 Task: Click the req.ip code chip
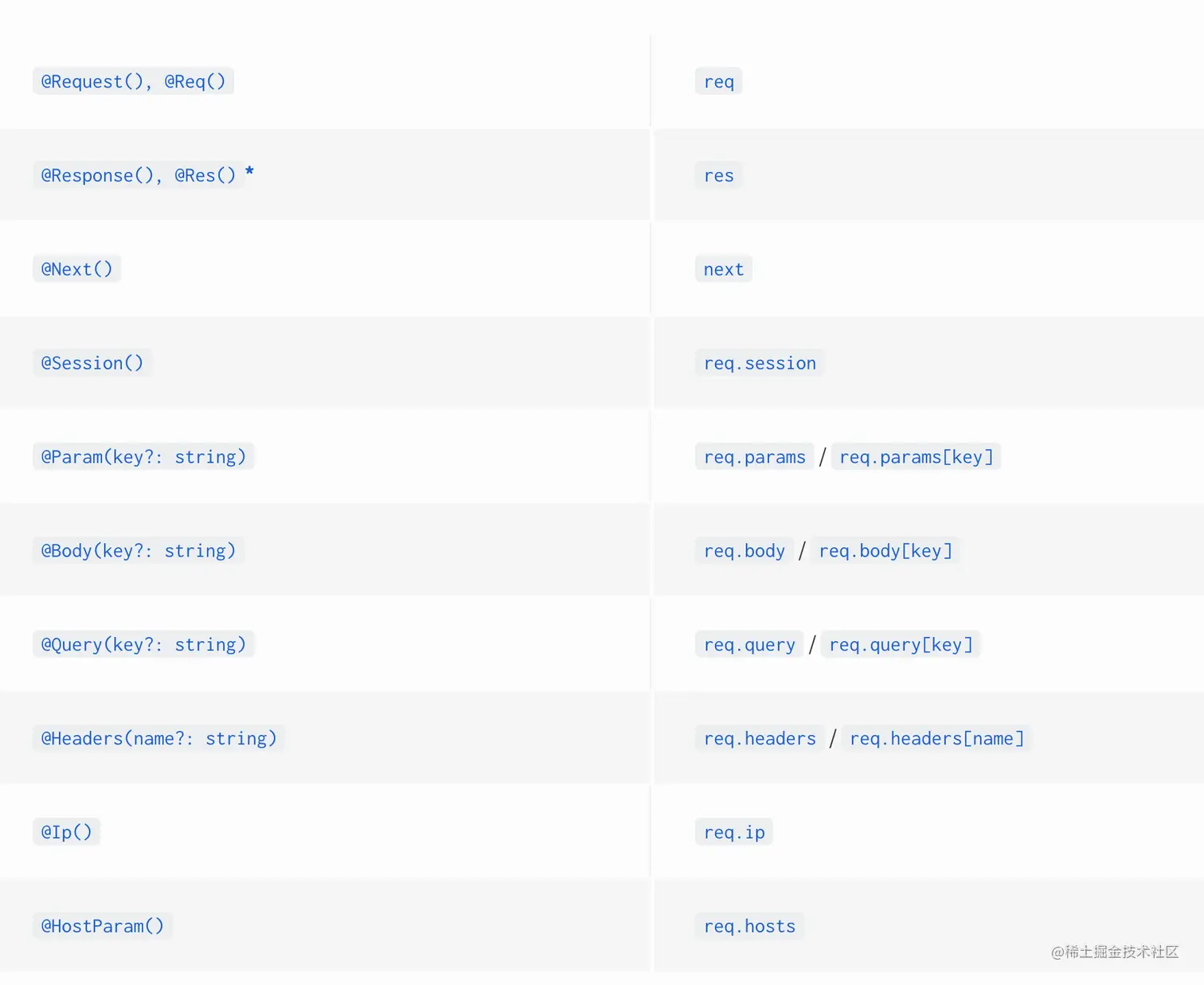(x=733, y=832)
